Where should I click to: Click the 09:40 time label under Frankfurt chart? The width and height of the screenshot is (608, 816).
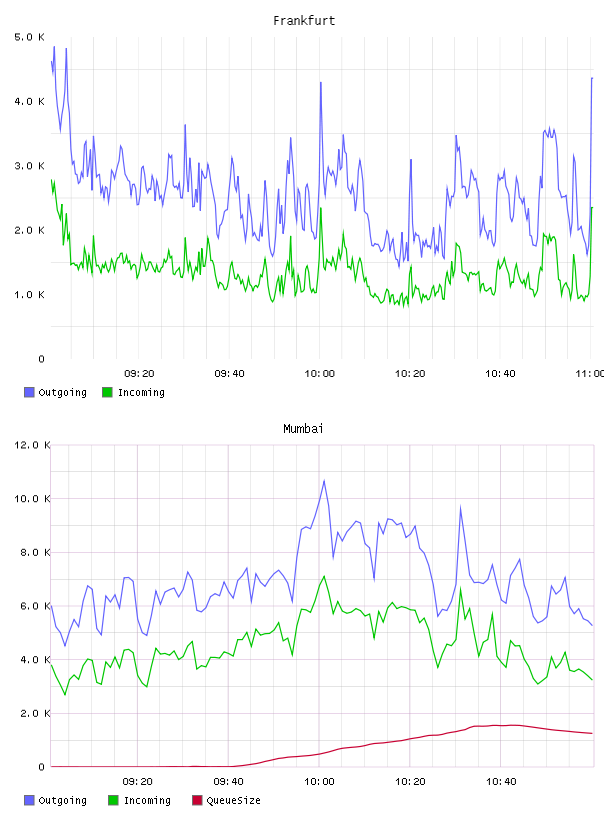(230, 374)
